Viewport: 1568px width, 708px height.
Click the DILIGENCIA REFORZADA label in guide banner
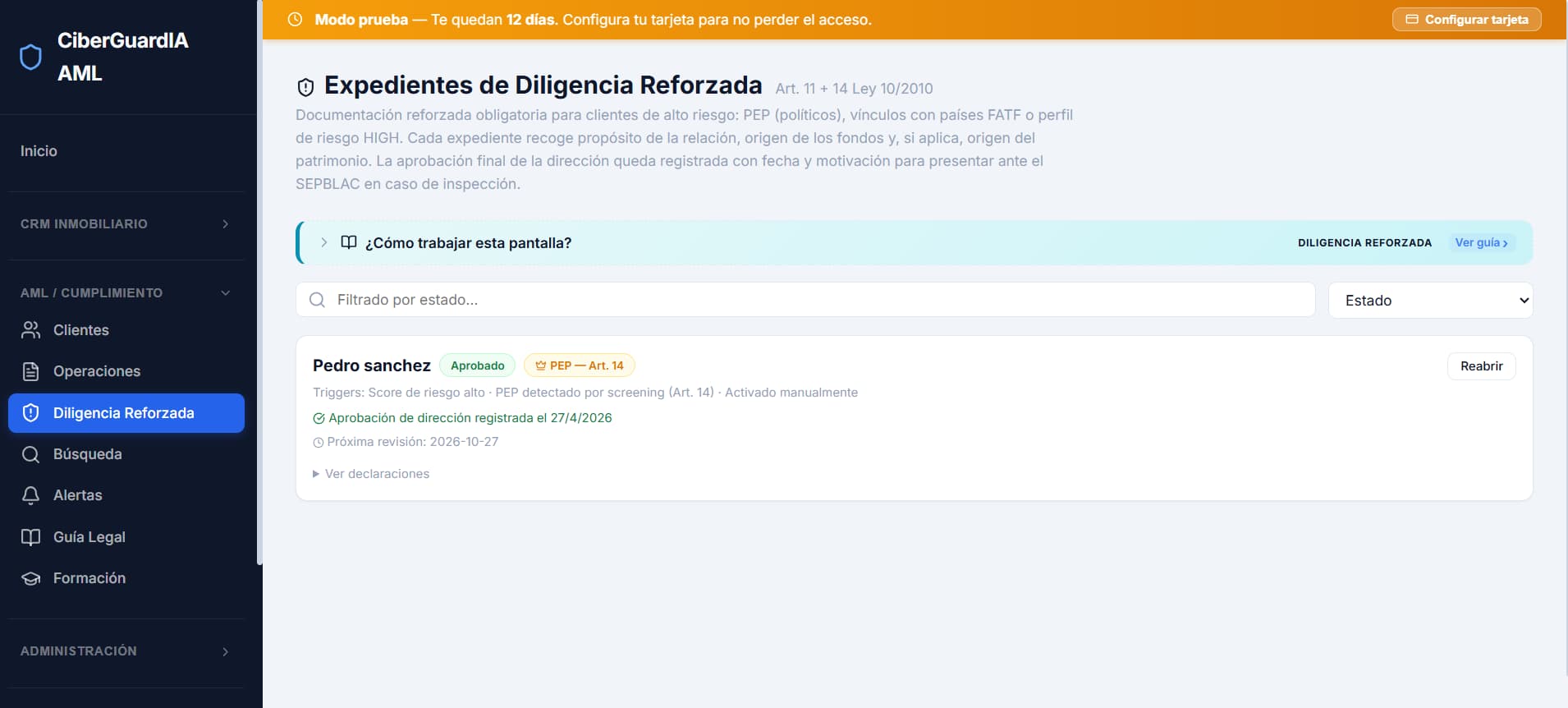point(1364,243)
